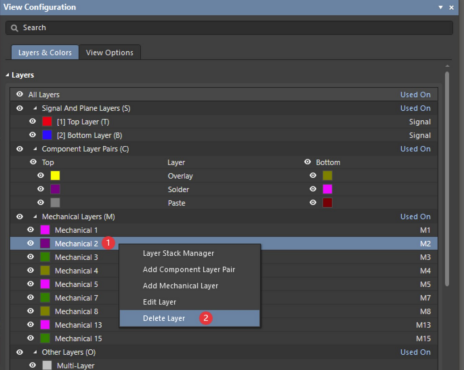Hide the Mechanical 1 layer
The image size is (464, 370).
click(x=30, y=230)
